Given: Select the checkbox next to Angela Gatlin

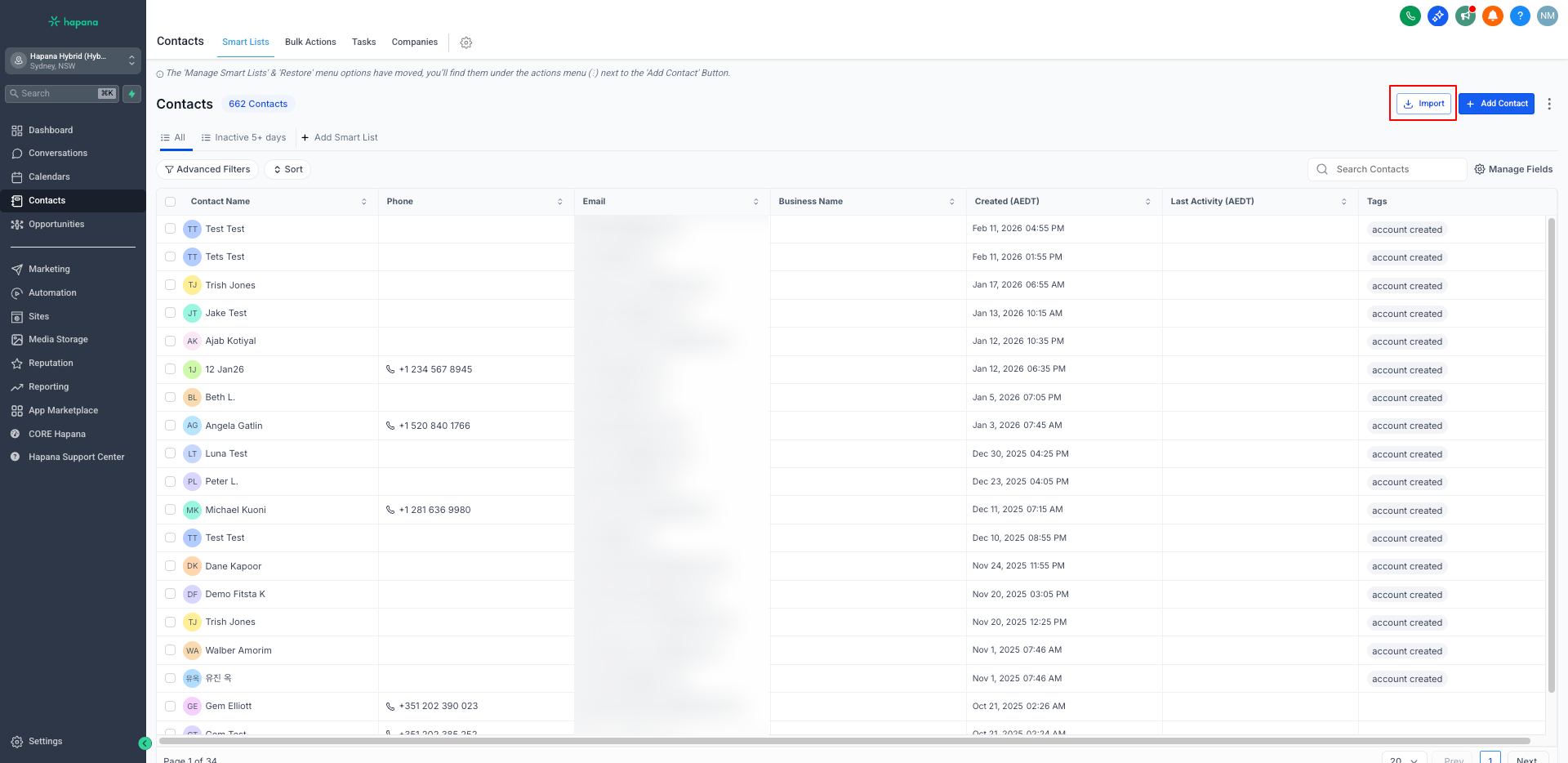Looking at the screenshot, I should click(170, 426).
